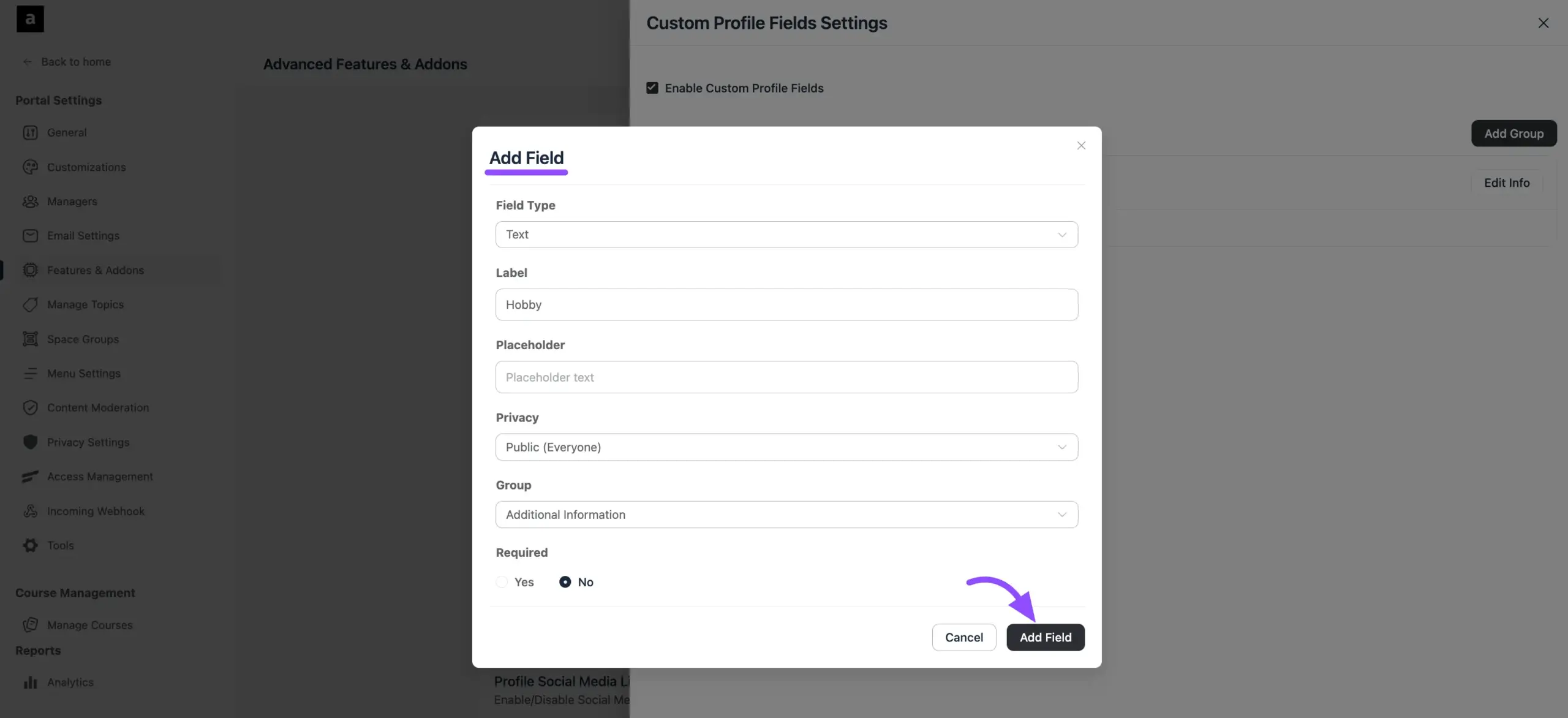Click the Email Settings envelope icon

[30, 236]
